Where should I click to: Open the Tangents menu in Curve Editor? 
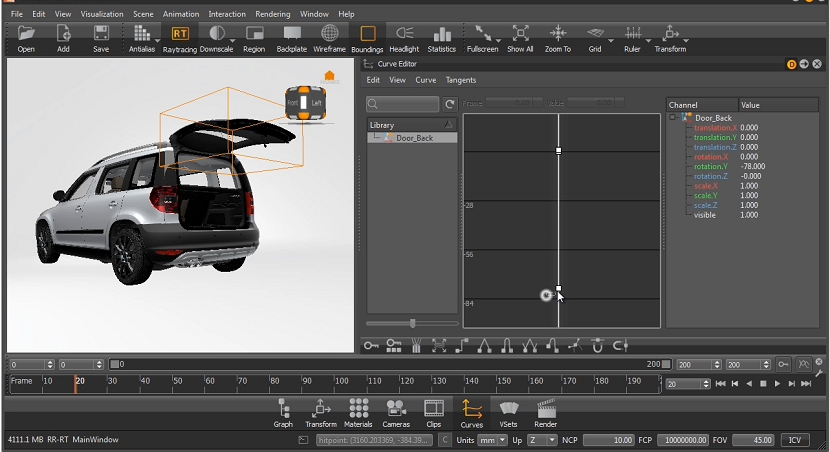[x=460, y=80]
